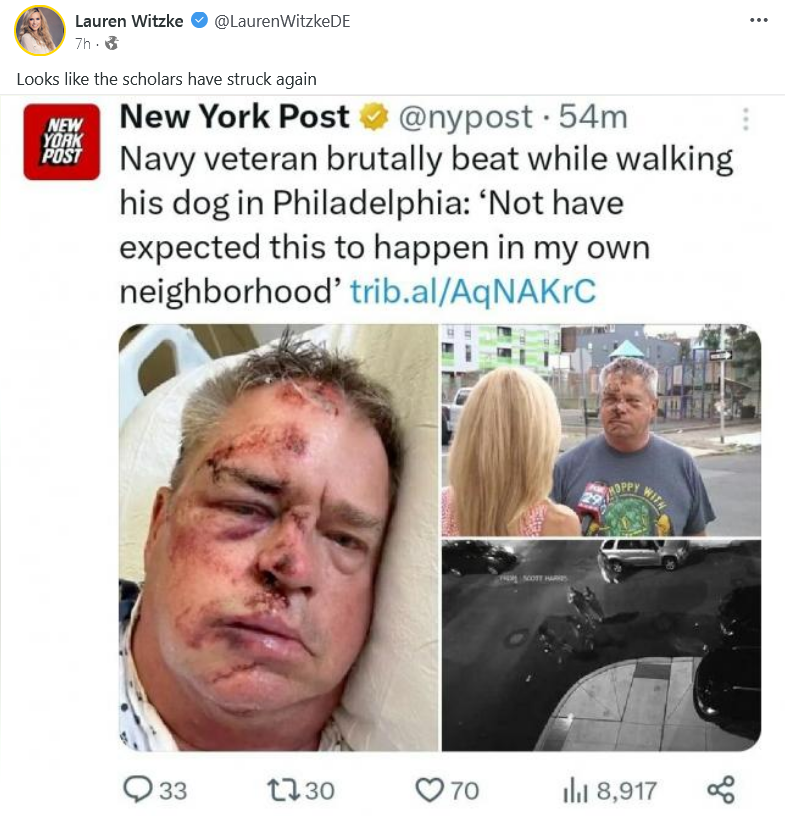
Task: Click the Lauren Witzke author name
Action: [129, 21]
